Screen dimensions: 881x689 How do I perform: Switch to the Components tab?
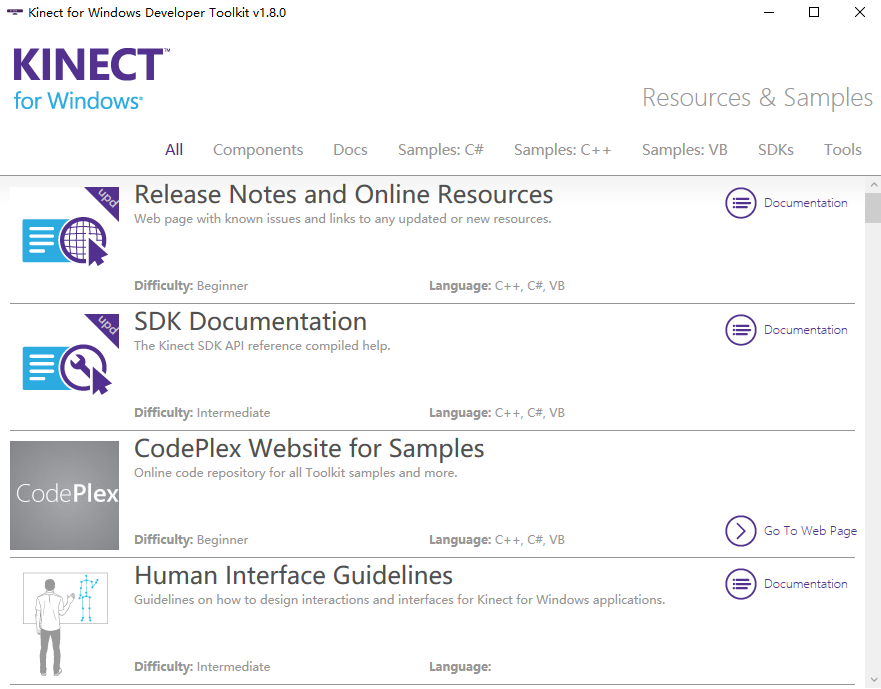258,150
